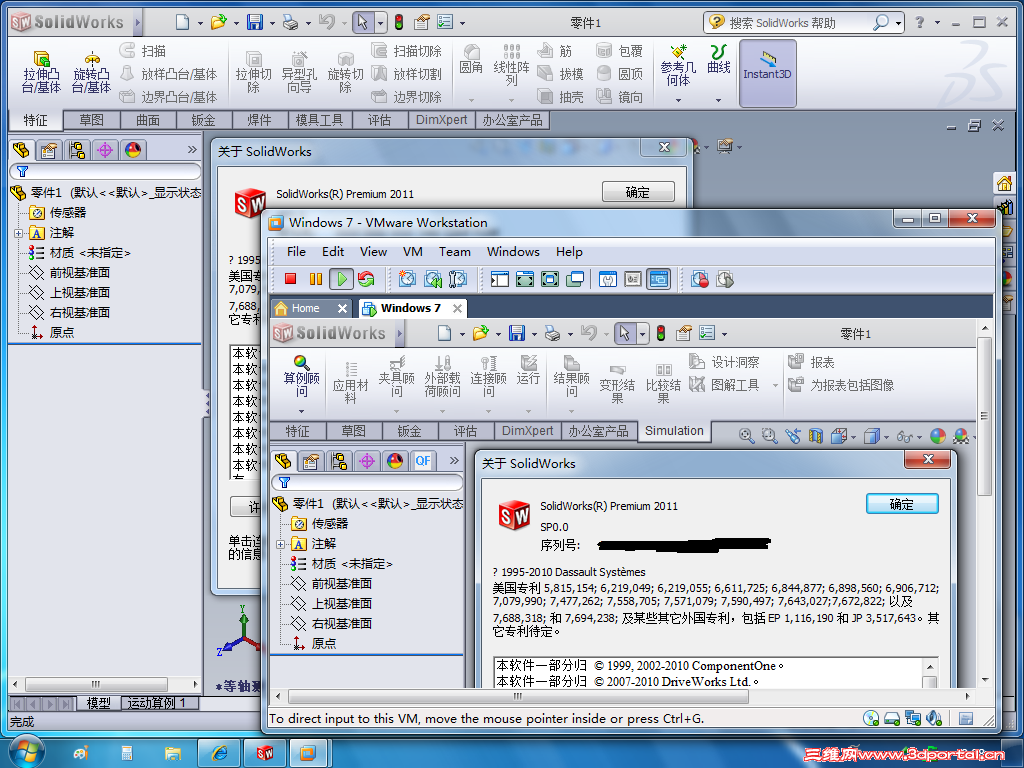Switch to the 运动算例 1 motion study tab
The width and height of the screenshot is (1024, 768).
pos(157,703)
